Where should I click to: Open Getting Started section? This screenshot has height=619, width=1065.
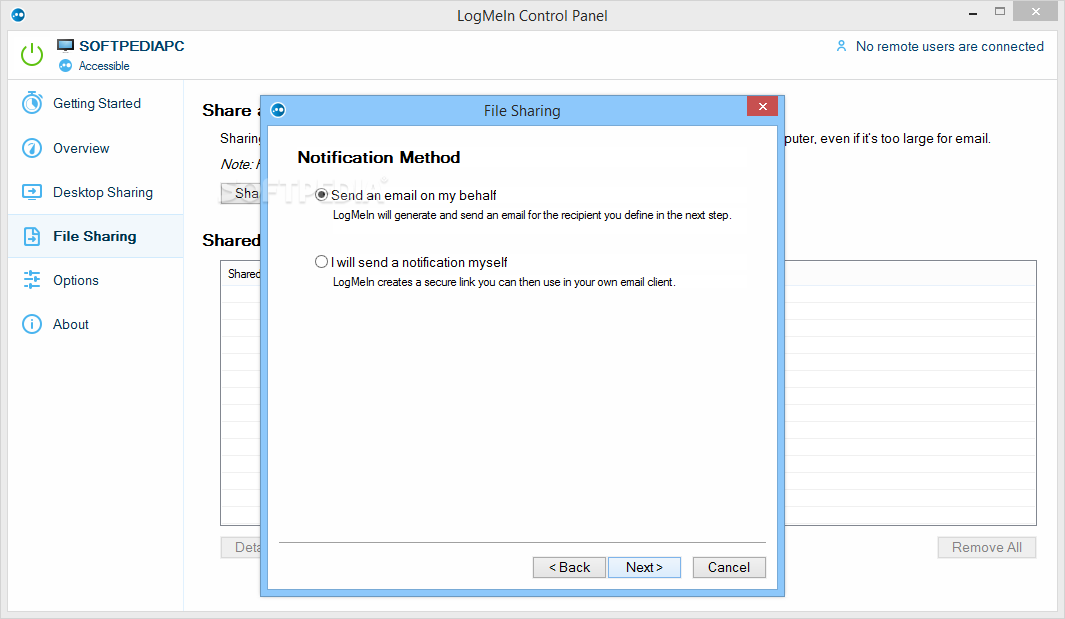(96, 103)
